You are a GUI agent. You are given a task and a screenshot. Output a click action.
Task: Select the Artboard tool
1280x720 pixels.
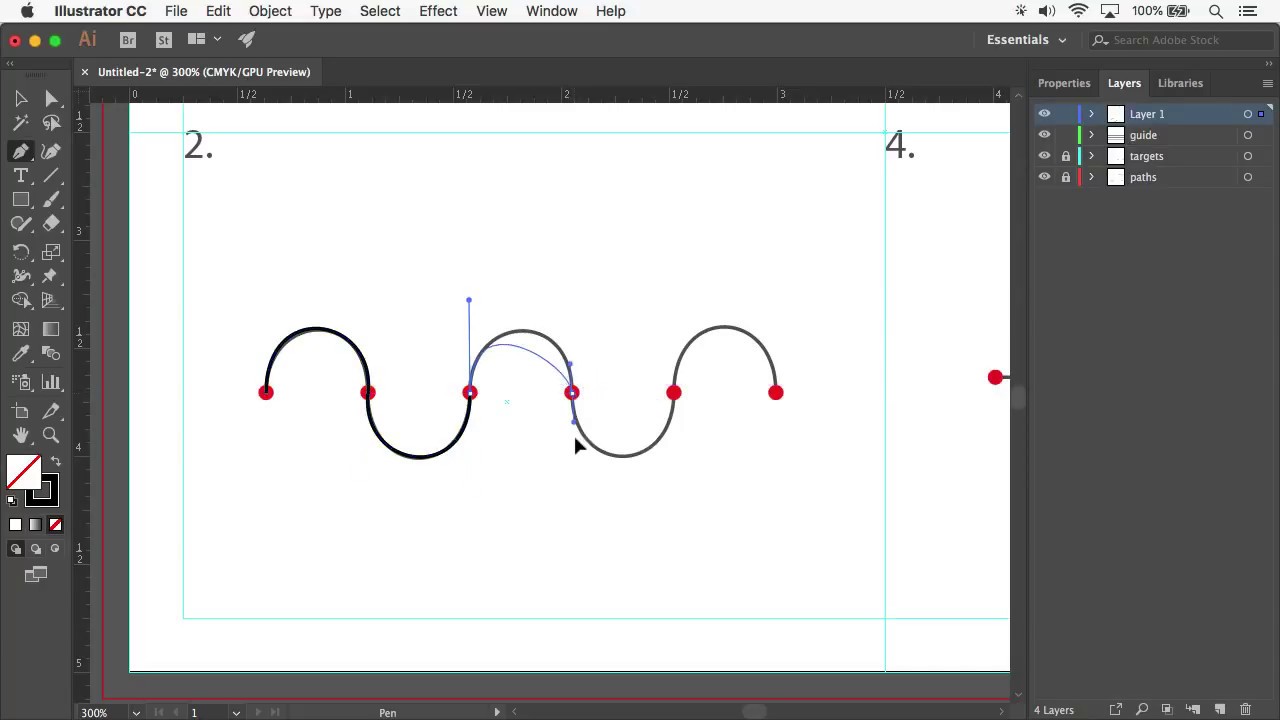pyautogui.click(x=21, y=411)
